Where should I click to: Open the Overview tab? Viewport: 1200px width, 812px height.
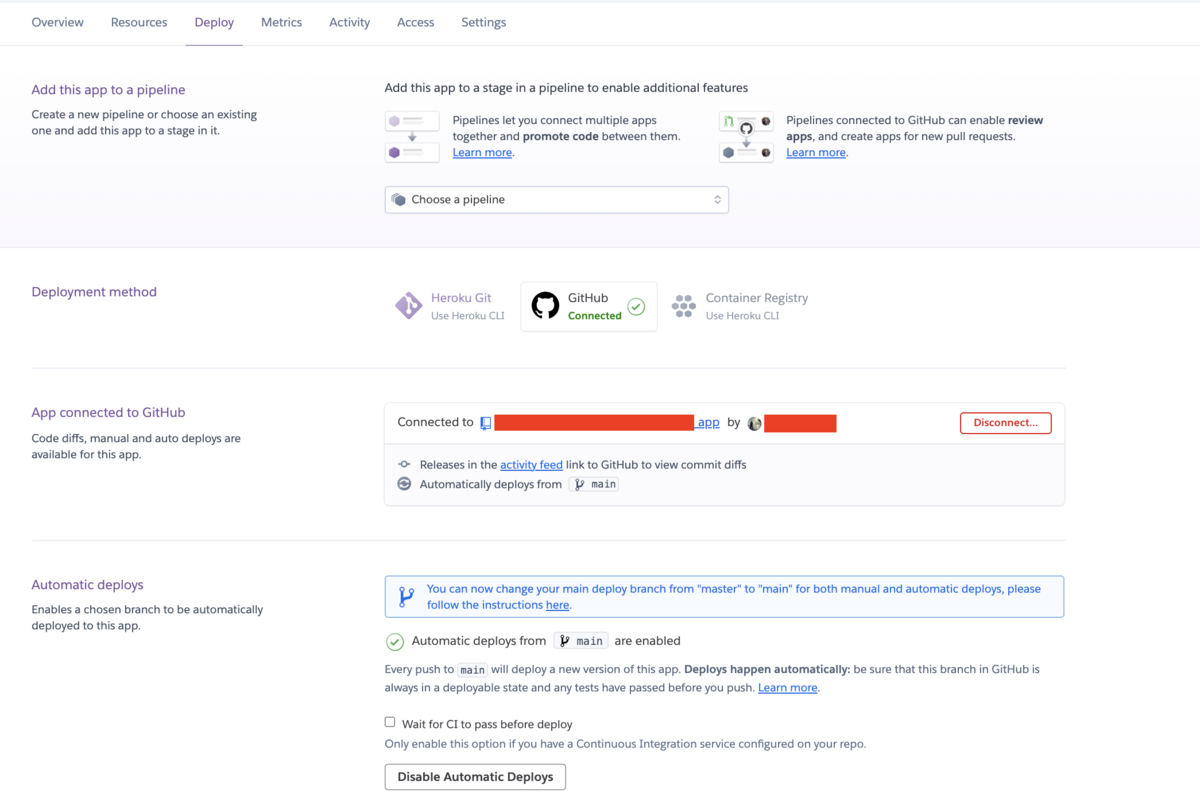coord(57,22)
